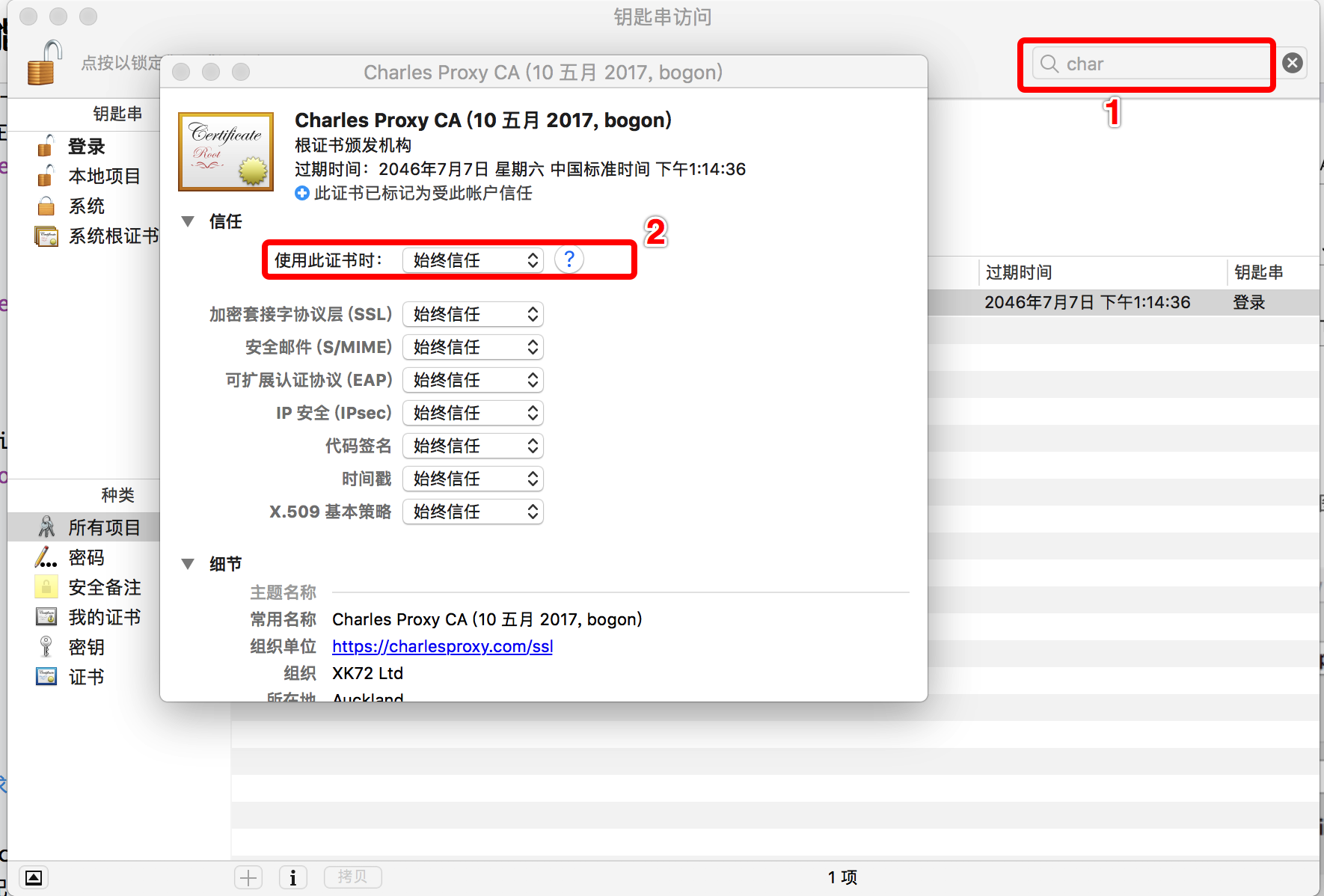The height and width of the screenshot is (896, 1324).
Task: Show info for selected item
Action: coord(292,877)
